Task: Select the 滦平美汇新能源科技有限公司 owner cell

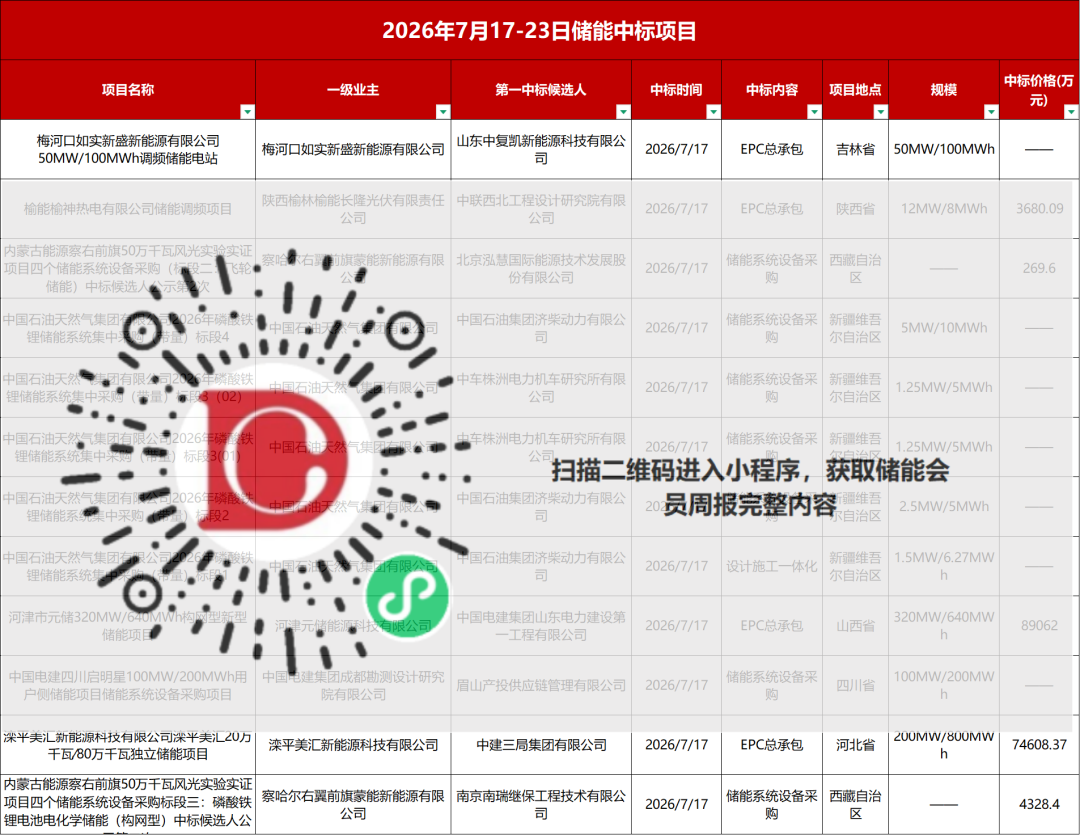Action: pos(353,745)
